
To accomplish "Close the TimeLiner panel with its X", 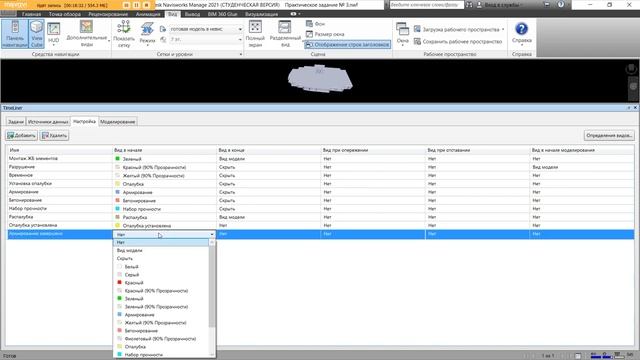I will coord(635,108).
